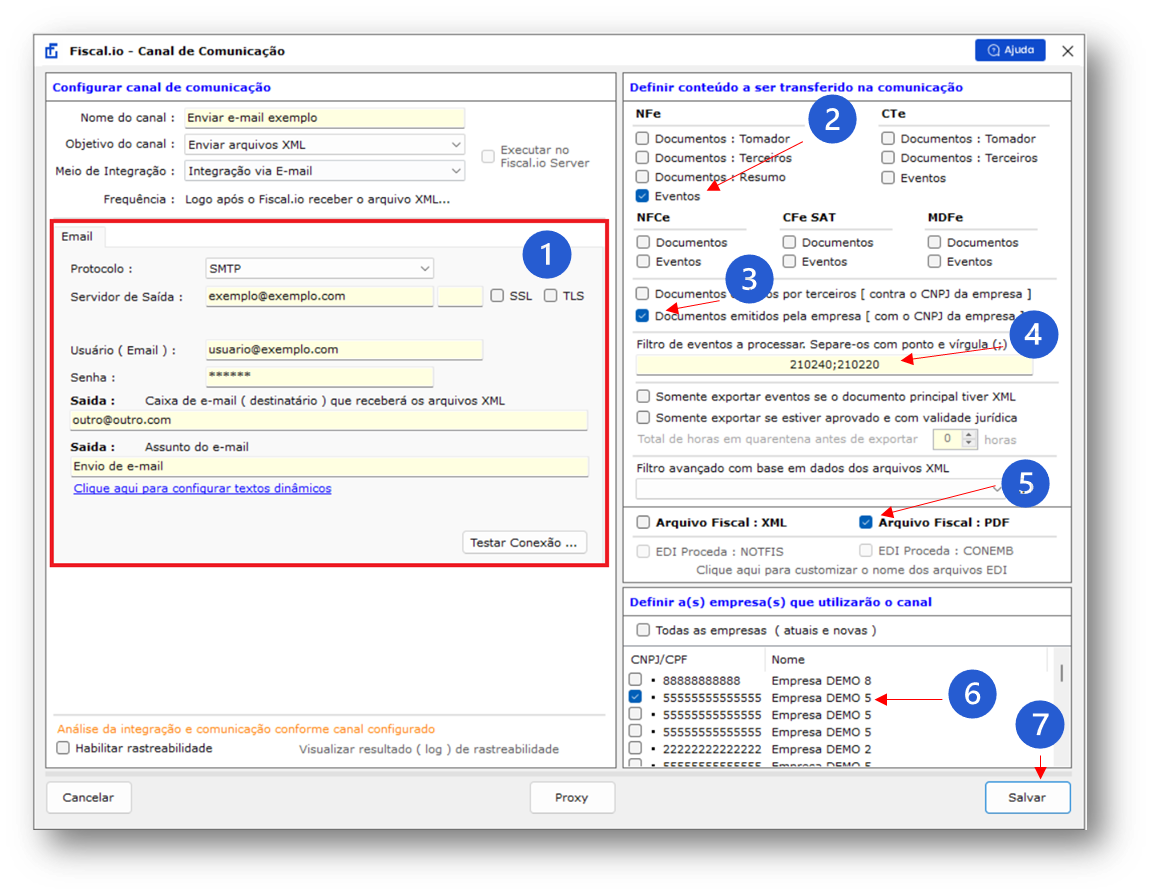Viewport: 1152px width, 895px height.
Task: Select the row 88888888888
Action: coord(836,680)
